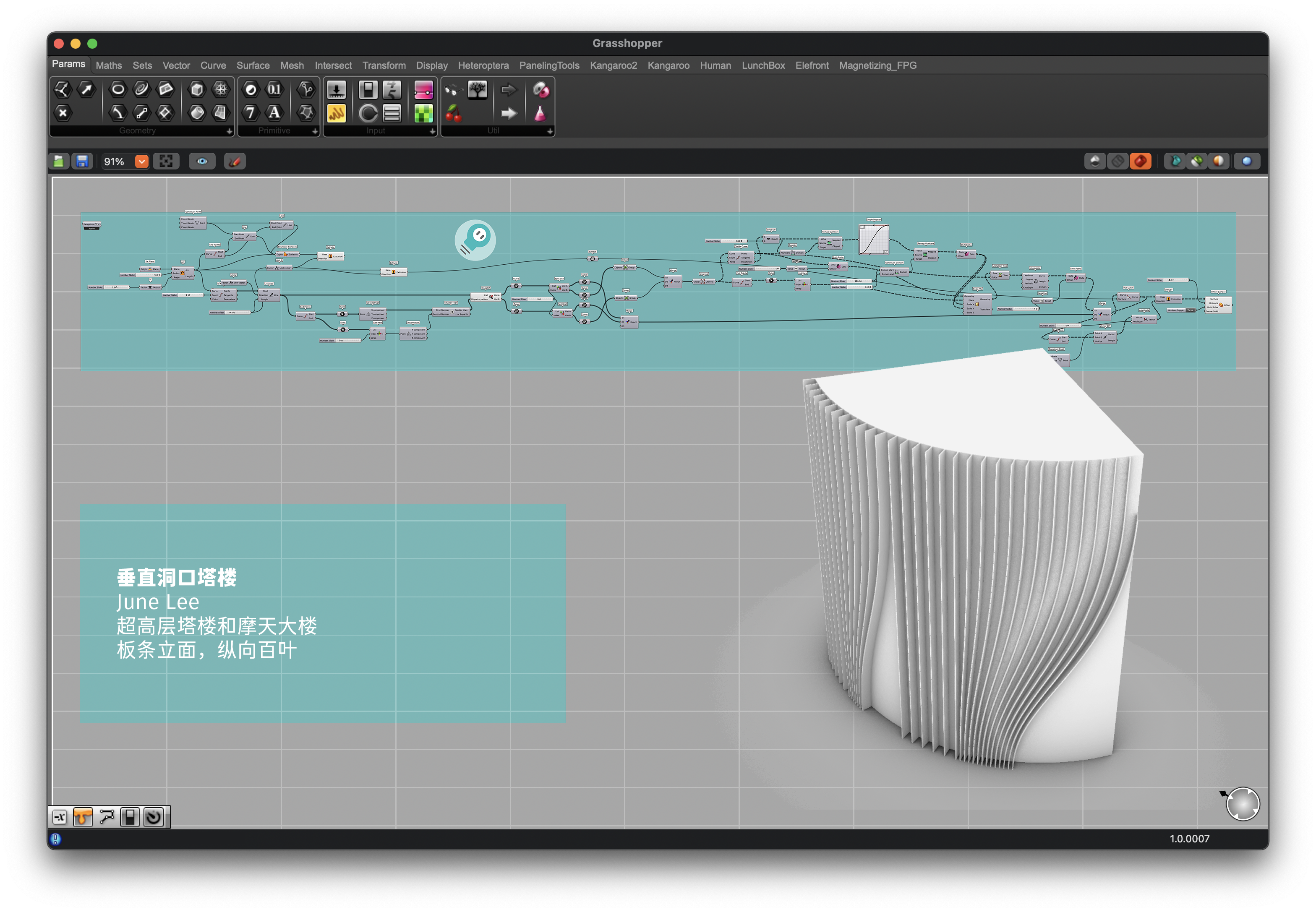
Task: Toggle shaded preview red cylinder button
Action: click(1140, 162)
